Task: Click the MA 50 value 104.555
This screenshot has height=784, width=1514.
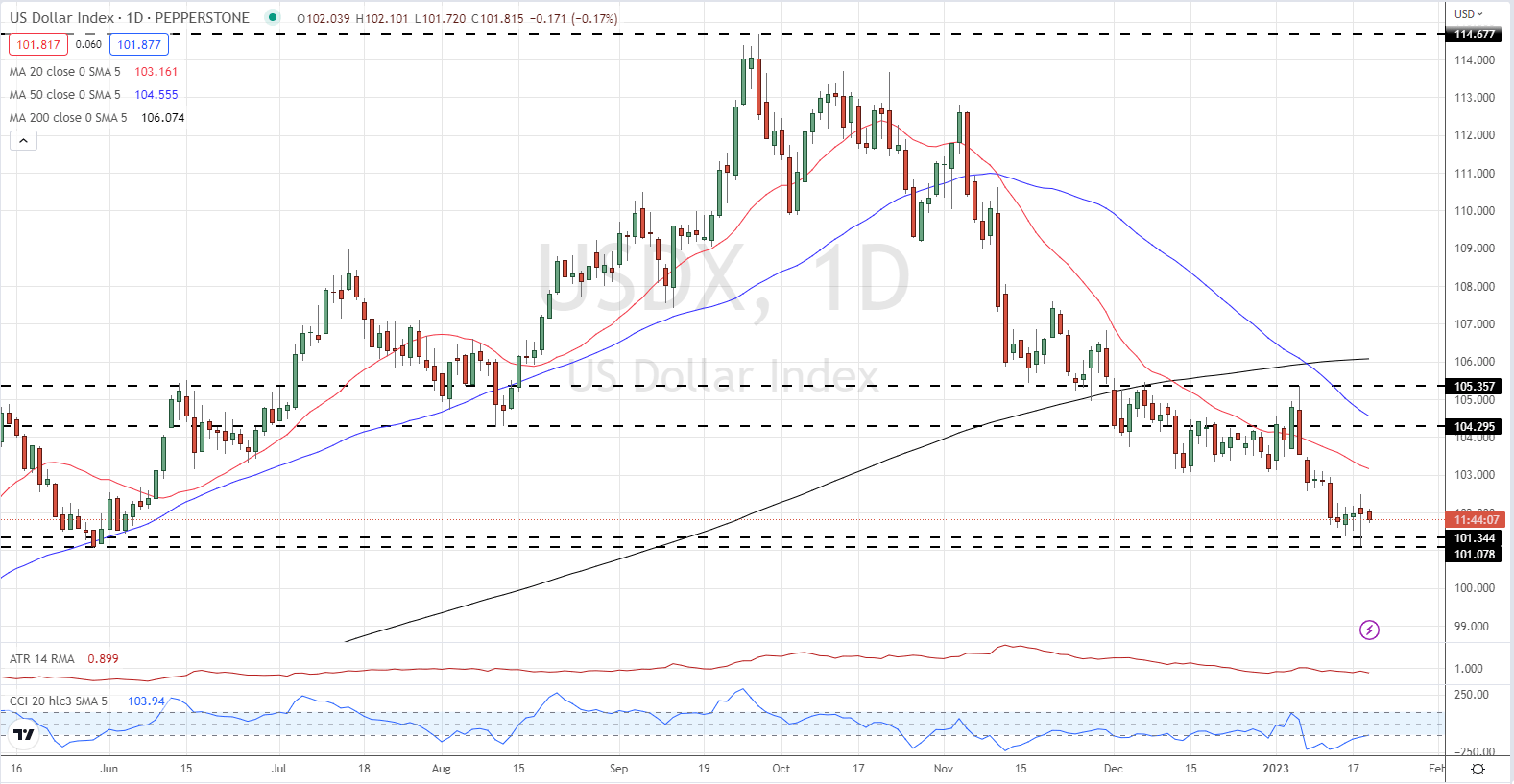Action: pyautogui.click(x=156, y=95)
